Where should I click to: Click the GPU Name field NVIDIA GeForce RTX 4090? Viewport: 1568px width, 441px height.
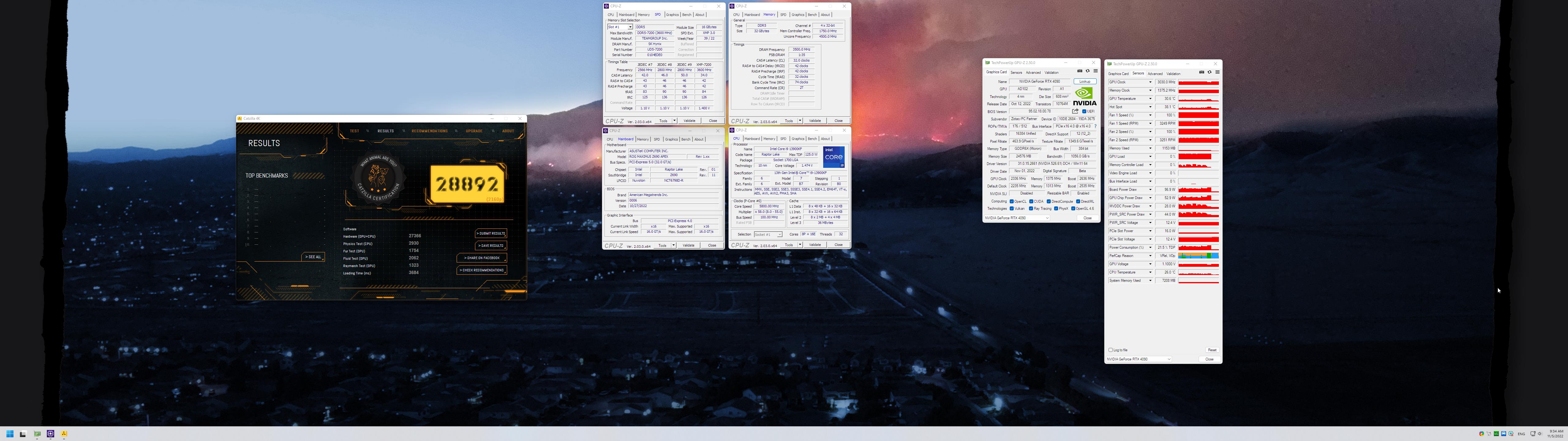point(1040,82)
